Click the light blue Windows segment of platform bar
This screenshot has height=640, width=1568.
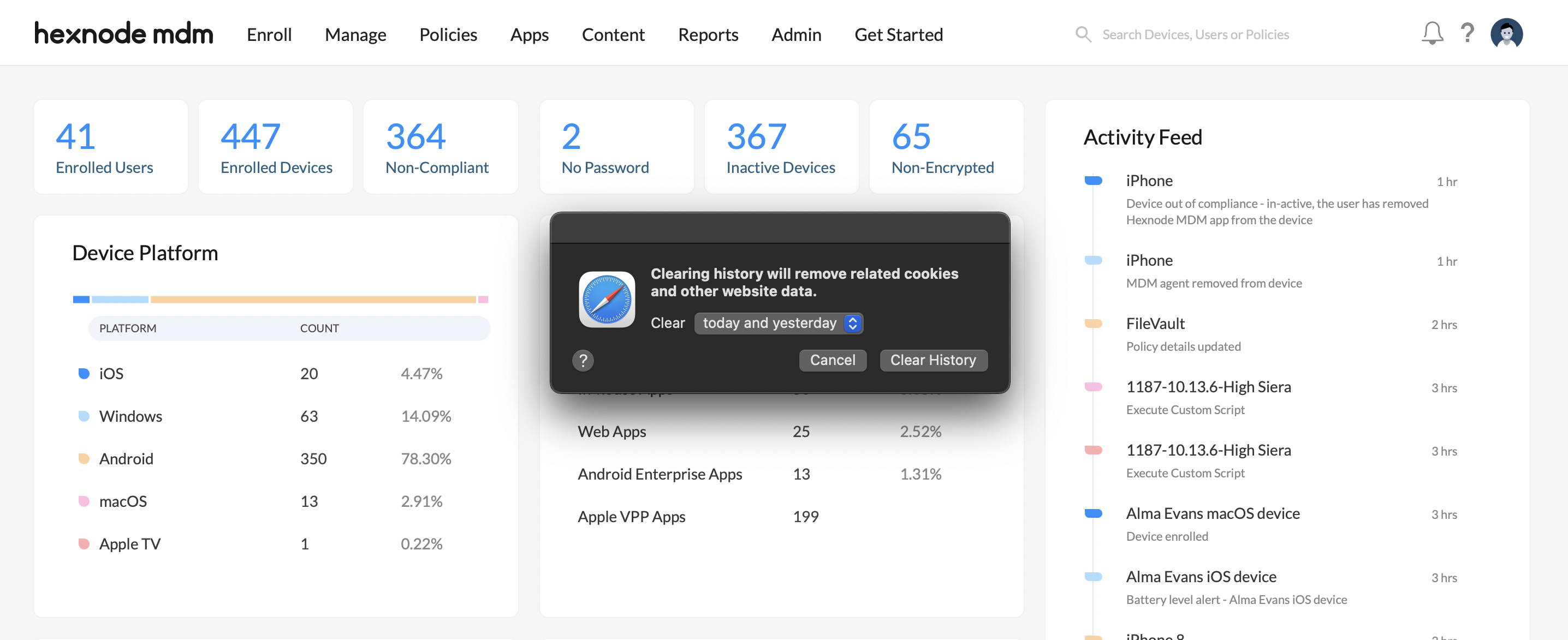pos(120,300)
